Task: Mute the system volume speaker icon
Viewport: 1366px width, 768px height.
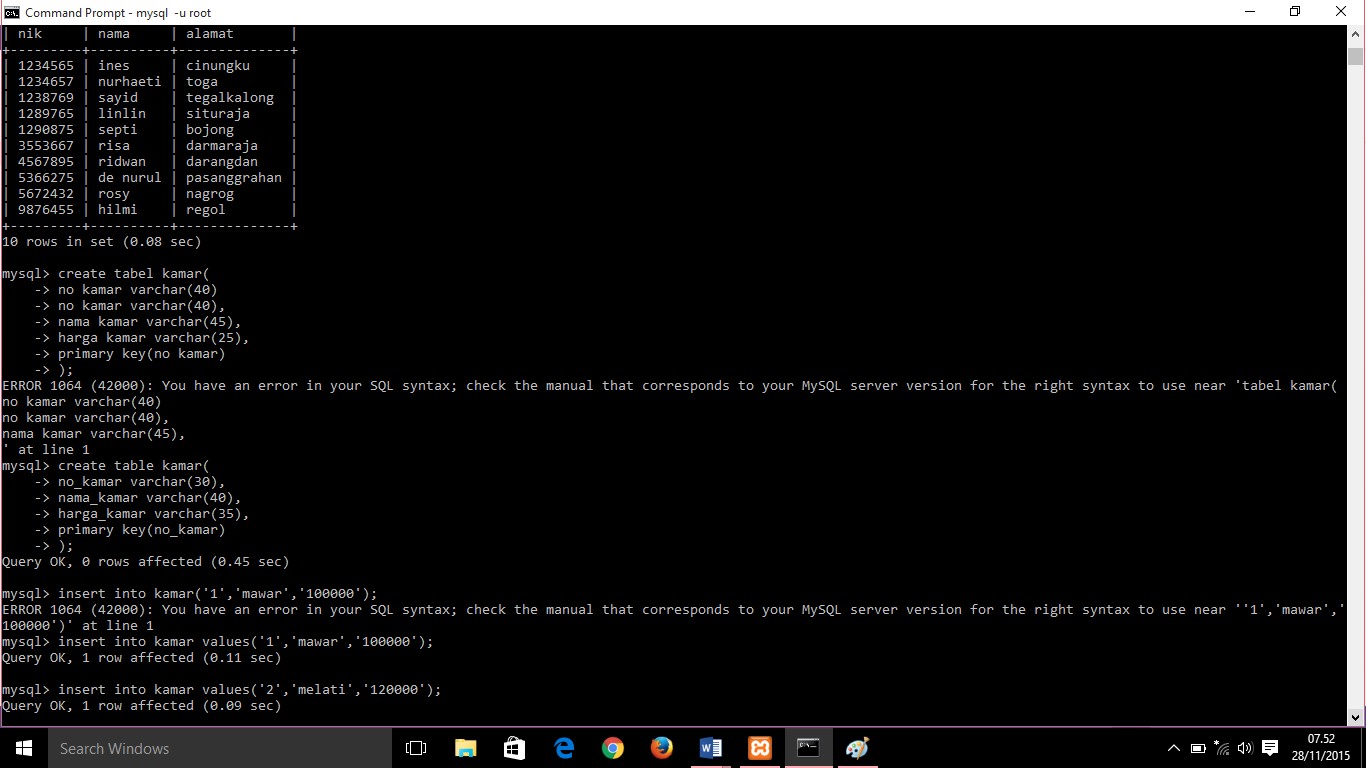Action: [1243, 748]
